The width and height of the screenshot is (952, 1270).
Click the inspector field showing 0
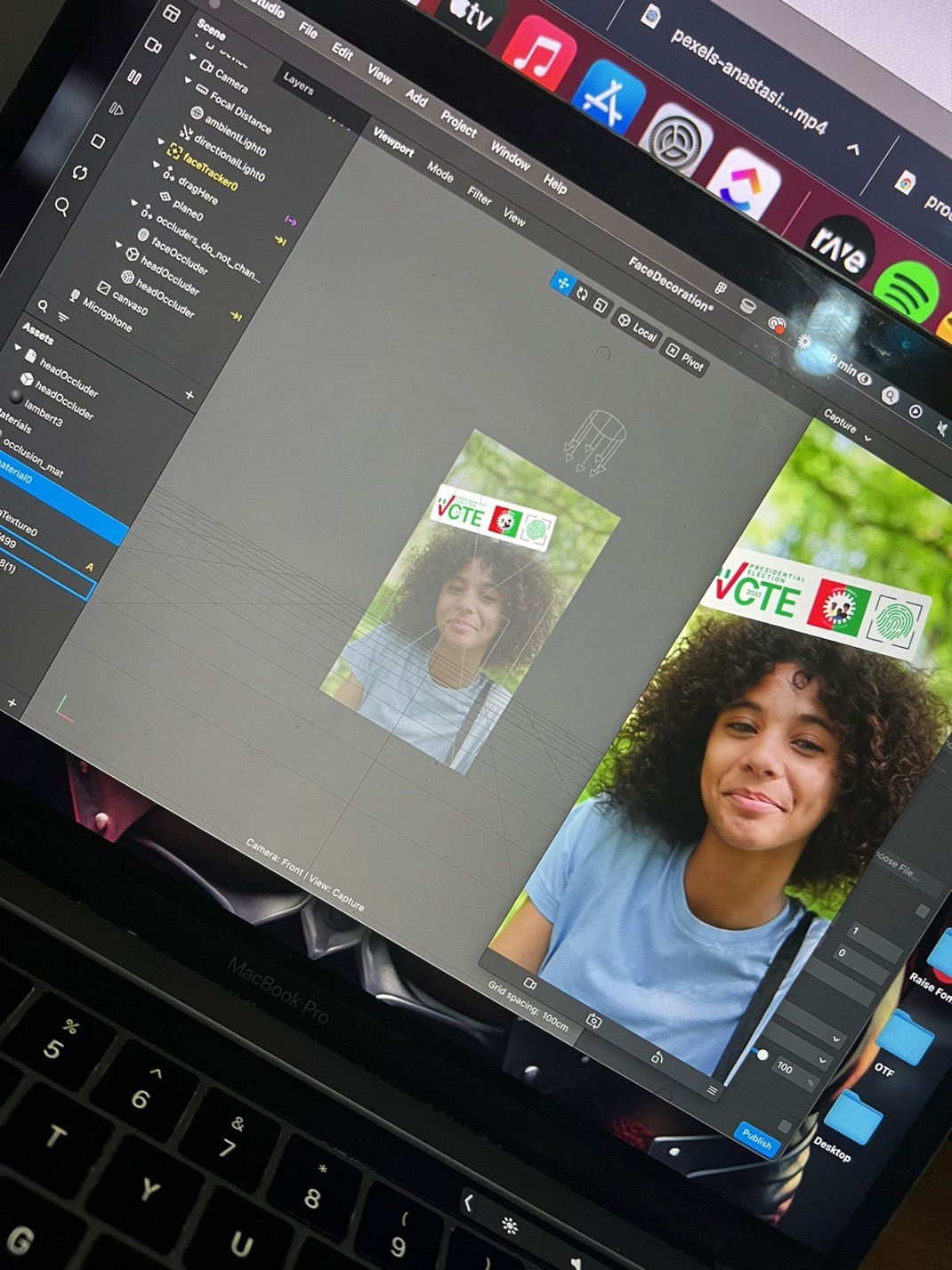pos(860,964)
